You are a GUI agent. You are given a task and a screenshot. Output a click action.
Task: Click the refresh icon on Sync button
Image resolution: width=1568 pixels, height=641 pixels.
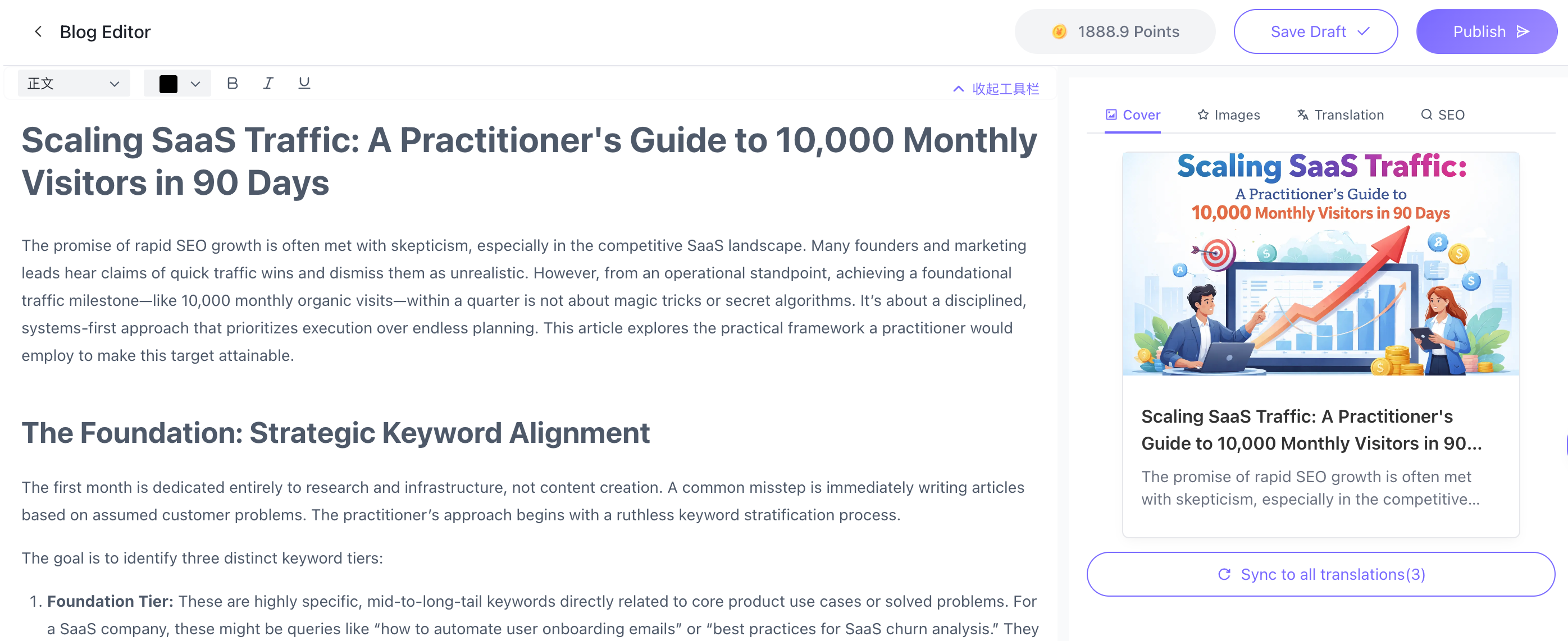coord(1224,574)
